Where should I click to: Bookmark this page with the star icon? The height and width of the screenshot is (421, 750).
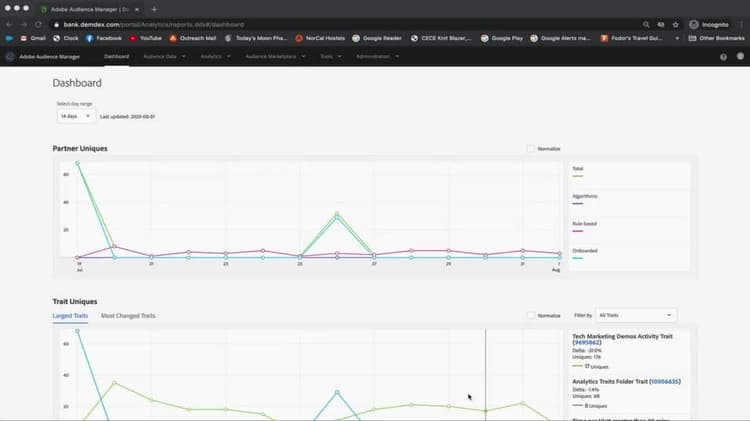[675, 24]
